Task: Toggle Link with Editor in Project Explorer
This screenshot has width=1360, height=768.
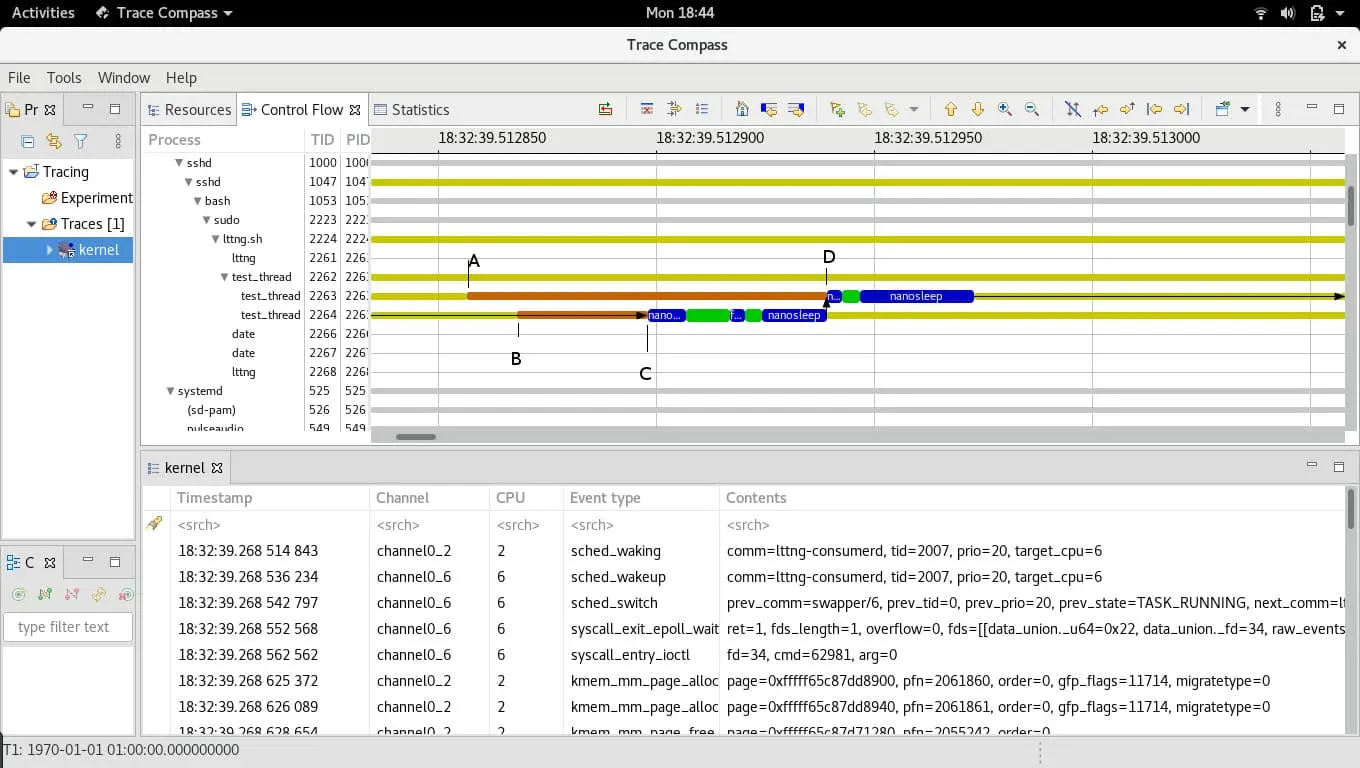Action: tap(54, 142)
